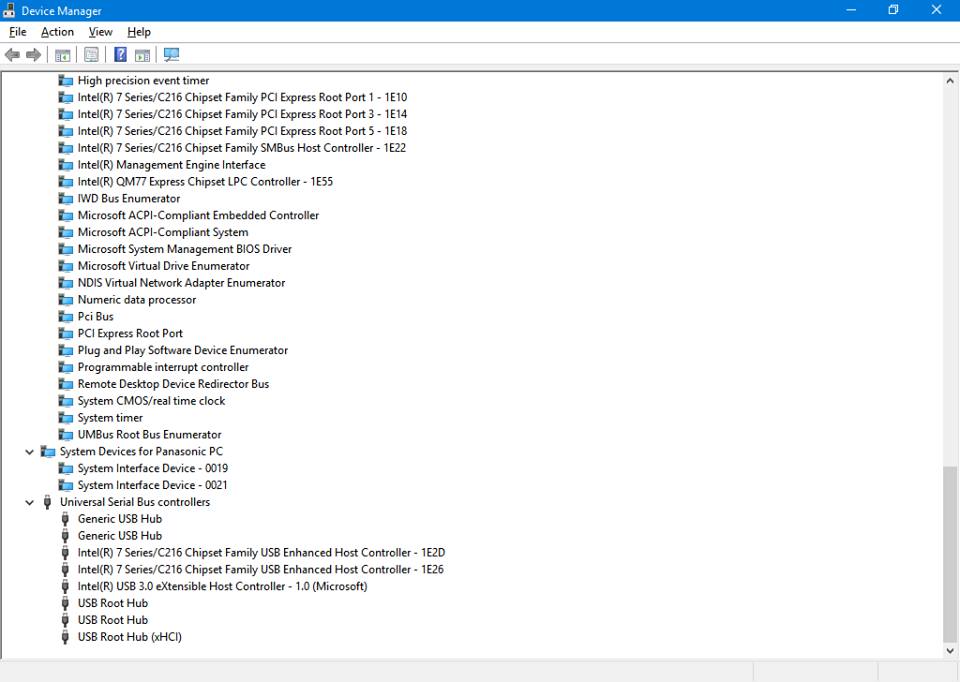Select PCI Express Root Port 5 - 1E18
This screenshot has width=960, height=682.
point(242,131)
